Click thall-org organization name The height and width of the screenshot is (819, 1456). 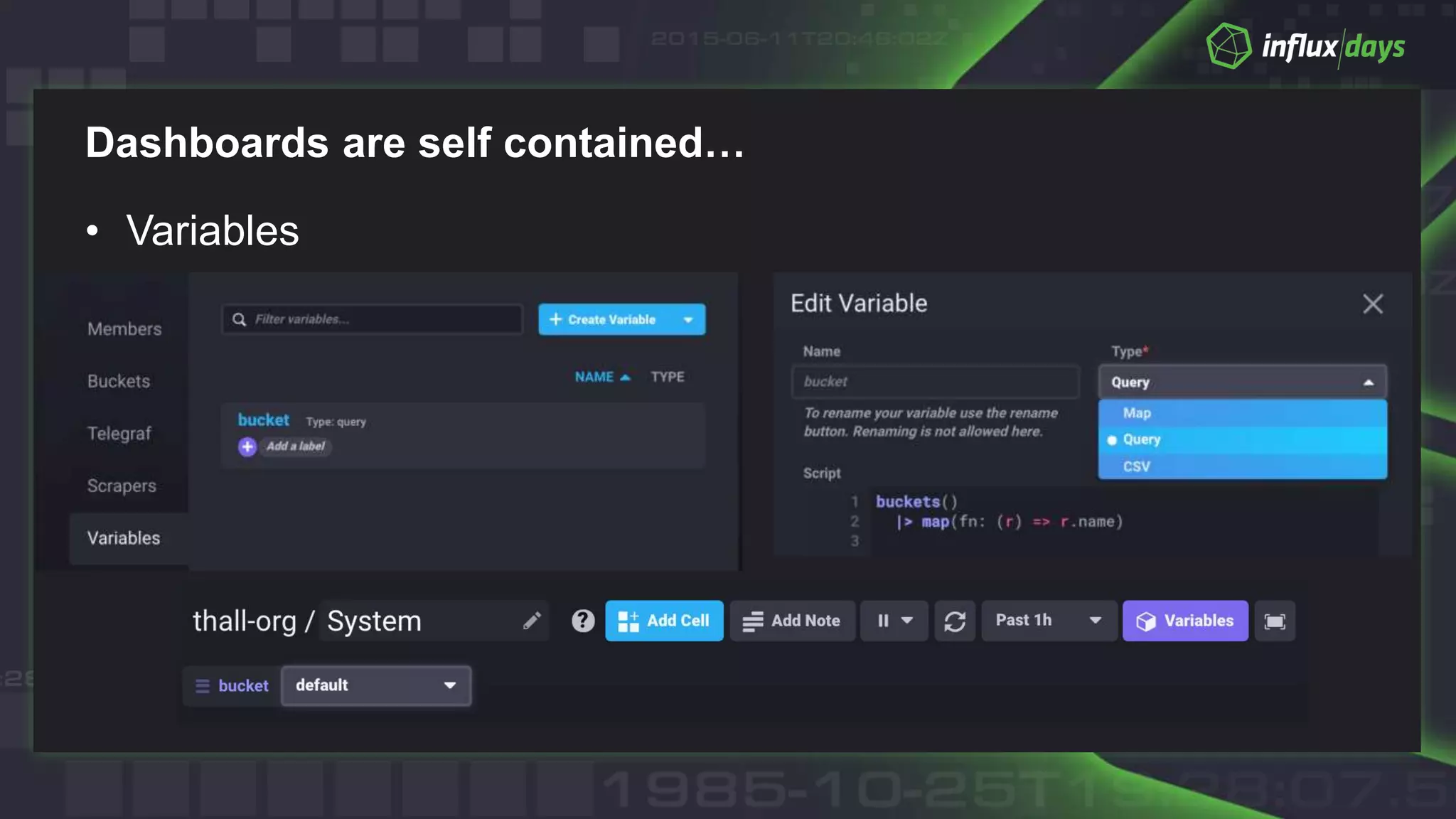pos(245,621)
